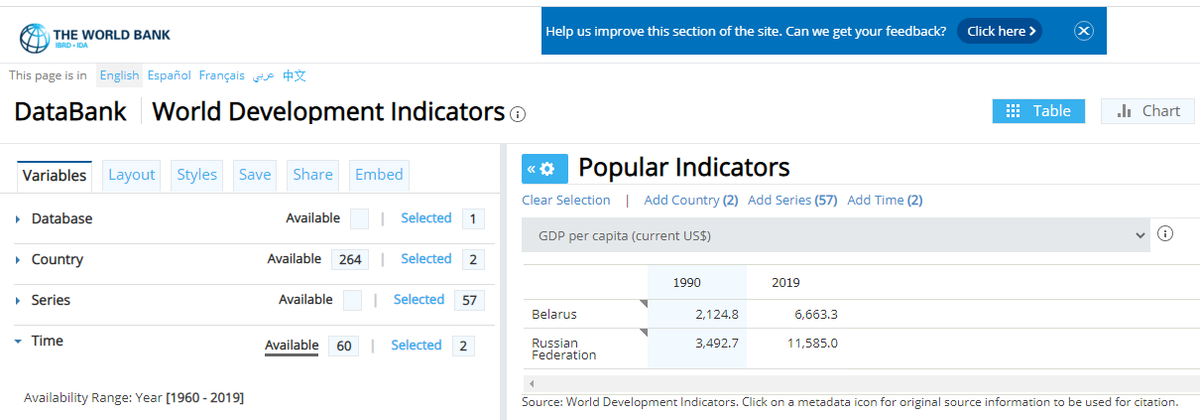The width and height of the screenshot is (1200, 420).
Task: Open Belarus metadata corner marker
Action: 644,303
